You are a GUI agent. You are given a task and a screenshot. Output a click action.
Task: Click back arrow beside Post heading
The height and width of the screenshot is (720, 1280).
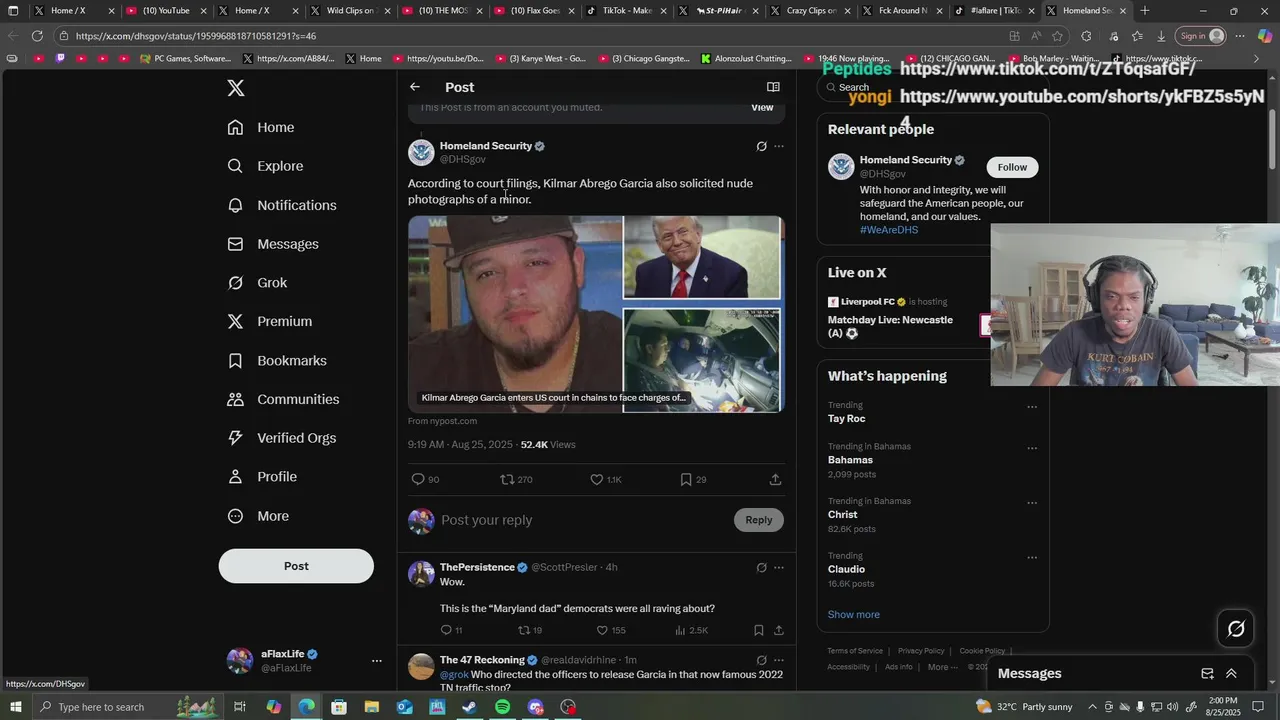click(415, 87)
